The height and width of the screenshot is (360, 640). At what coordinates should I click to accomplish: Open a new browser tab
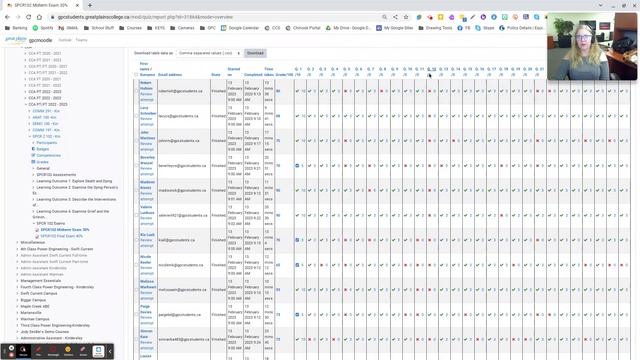pyautogui.click(x=90, y=5)
